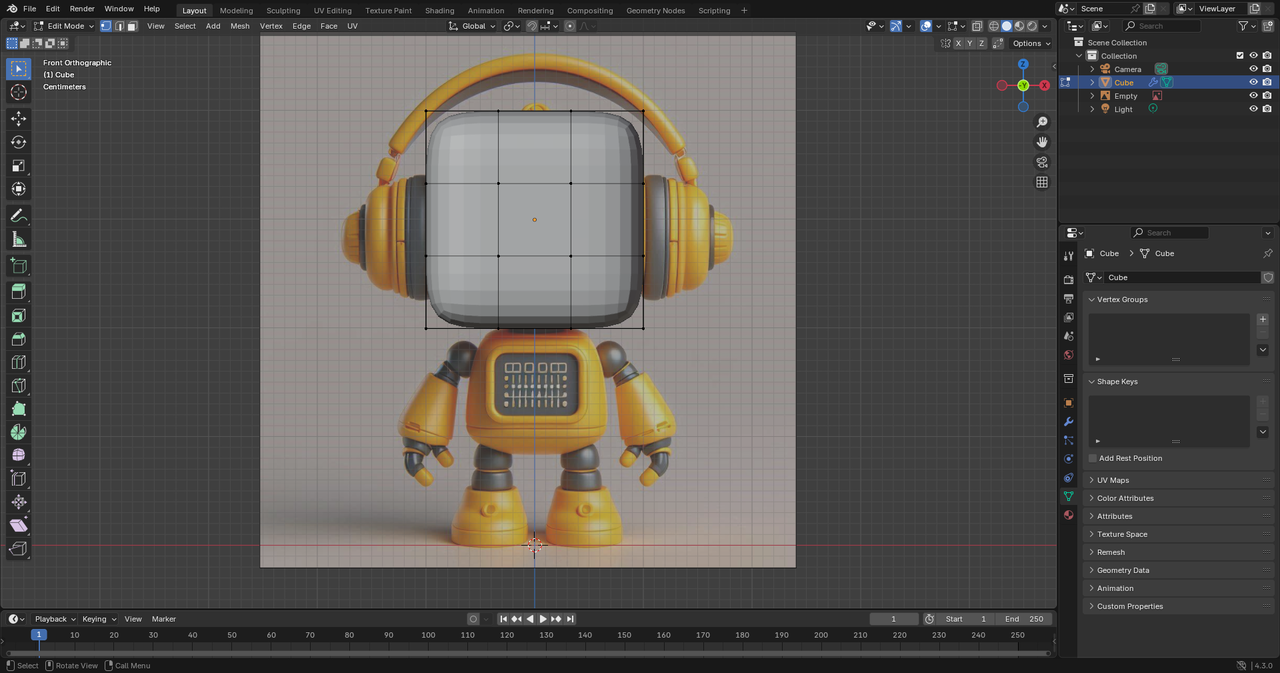The width and height of the screenshot is (1280, 673).
Task: Toggle camera view gizmo button
Action: point(1042,162)
